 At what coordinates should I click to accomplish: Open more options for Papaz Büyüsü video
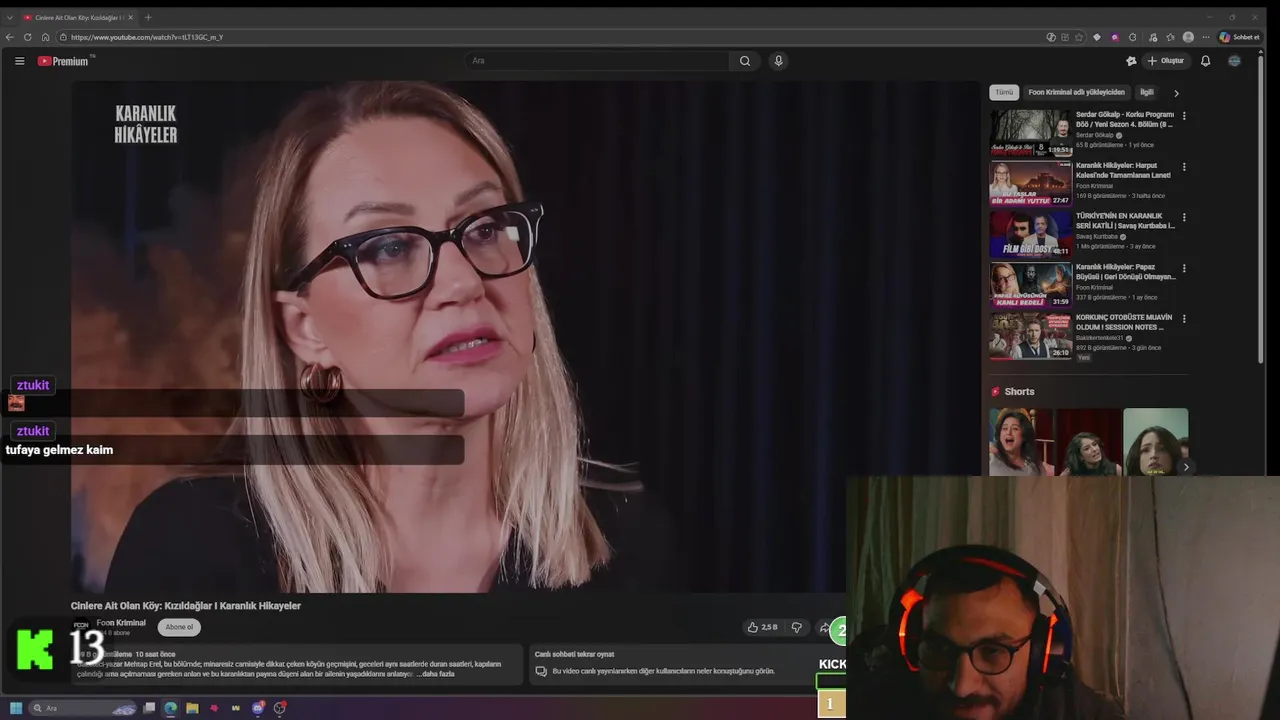[x=1184, y=268]
